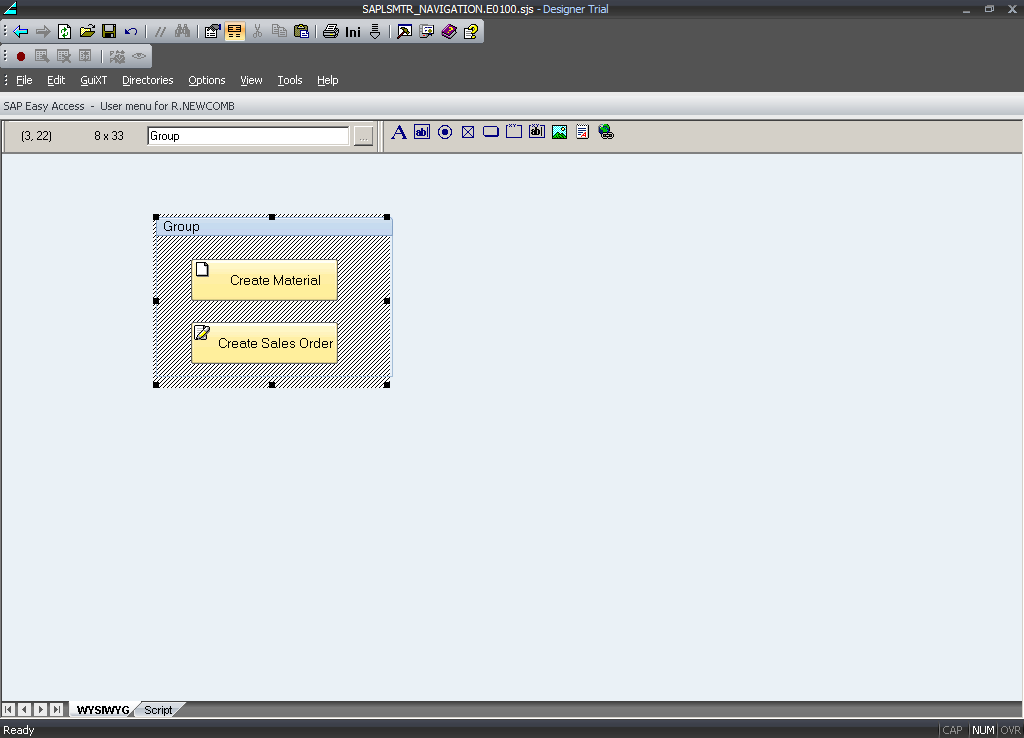1024x738 pixels.
Task: Open the GuiXT menu
Action: pyautogui.click(x=94, y=80)
